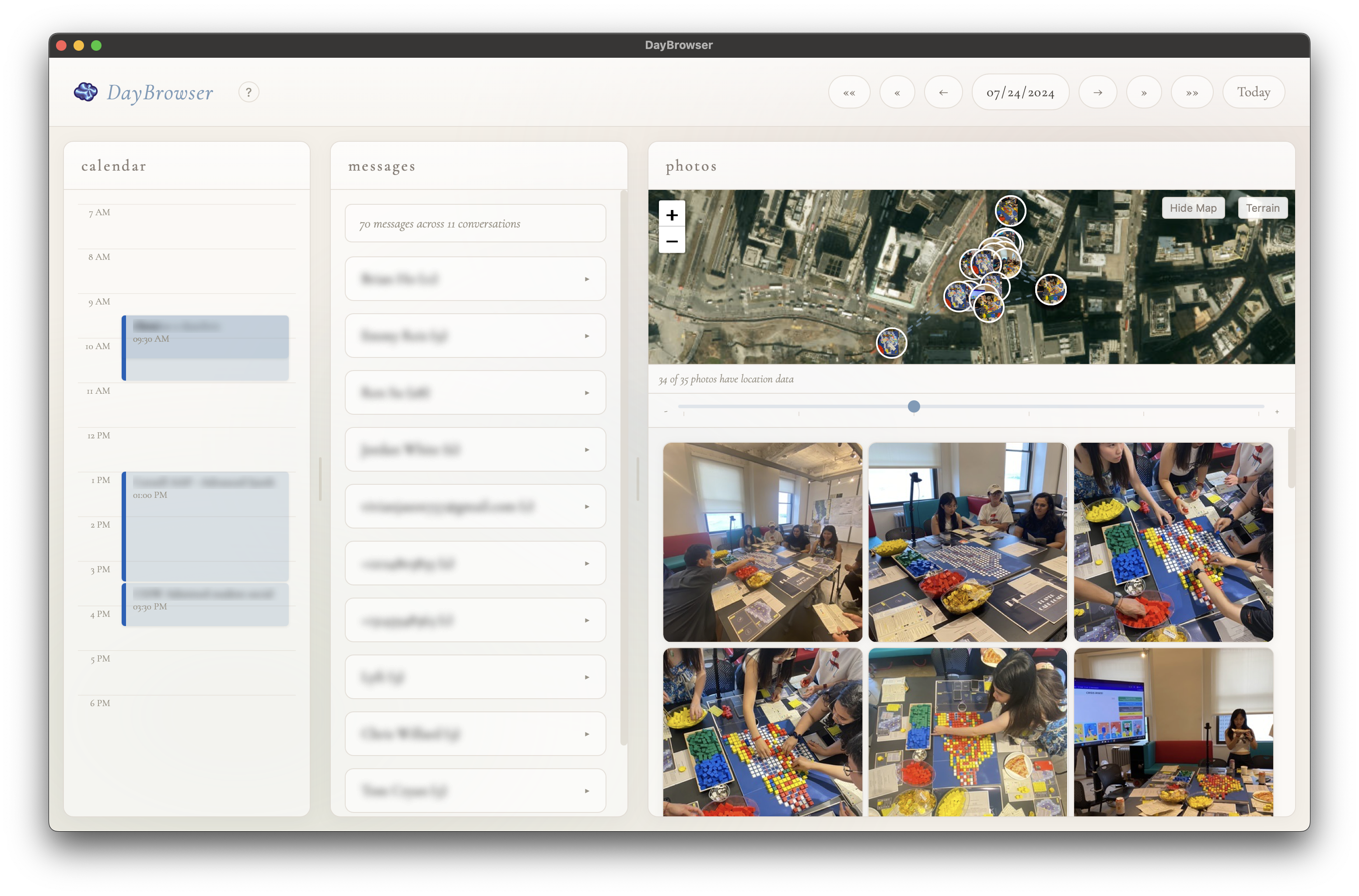The image size is (1359, 896).
Task: Click the previous day left arrow
Action: pyautogui.click(x=943, y=92)
